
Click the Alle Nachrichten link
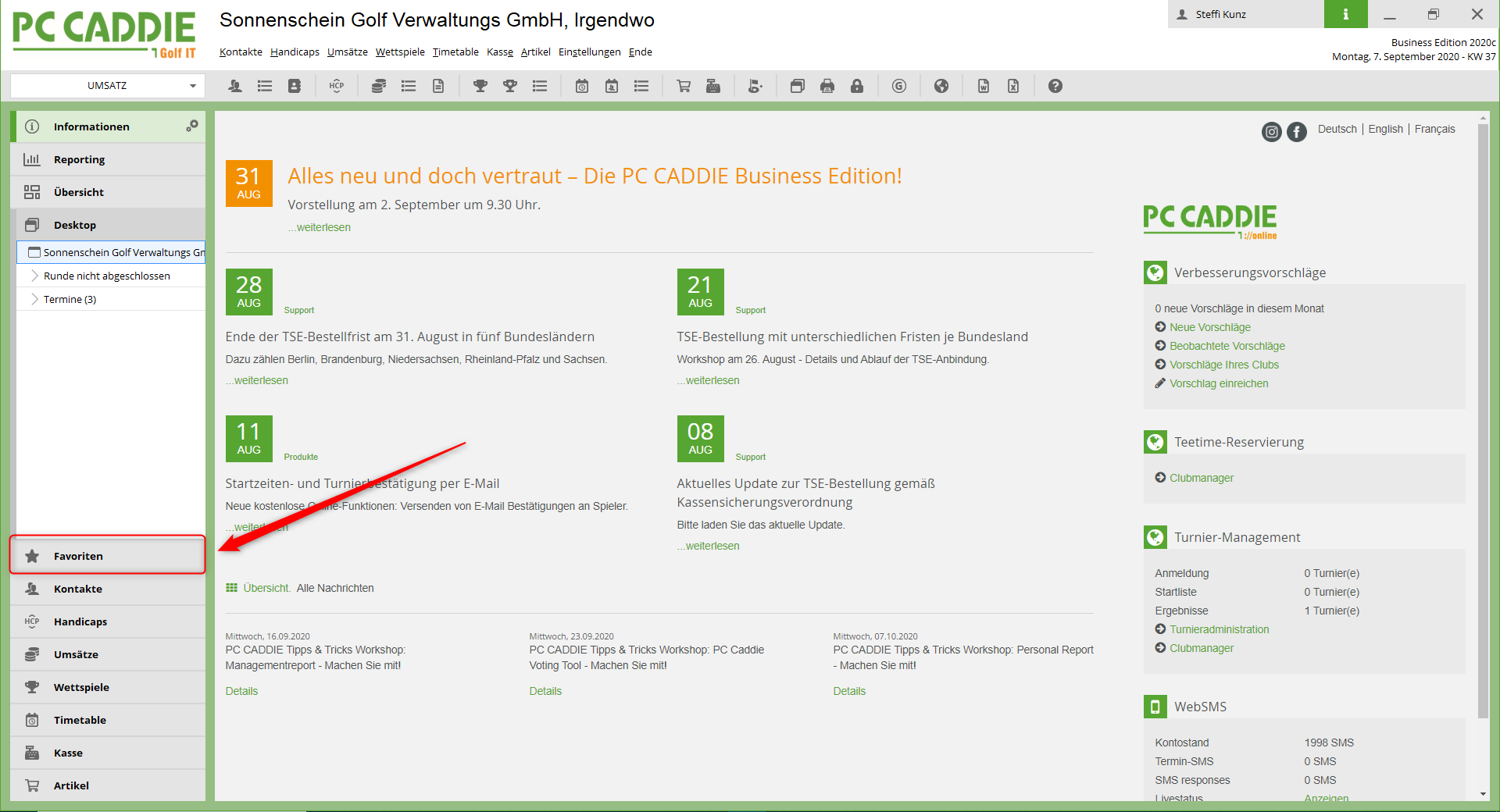coord(335,588)
